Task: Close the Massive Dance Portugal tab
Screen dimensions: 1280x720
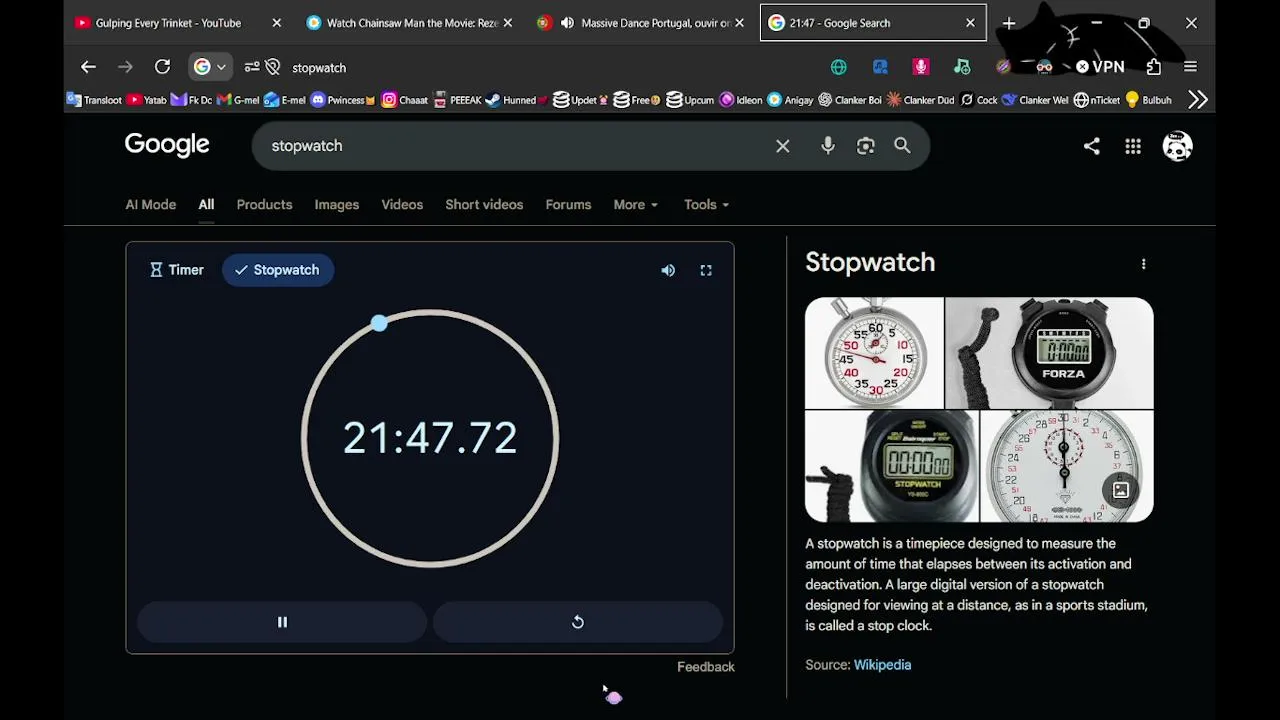Action: (739, 23)
